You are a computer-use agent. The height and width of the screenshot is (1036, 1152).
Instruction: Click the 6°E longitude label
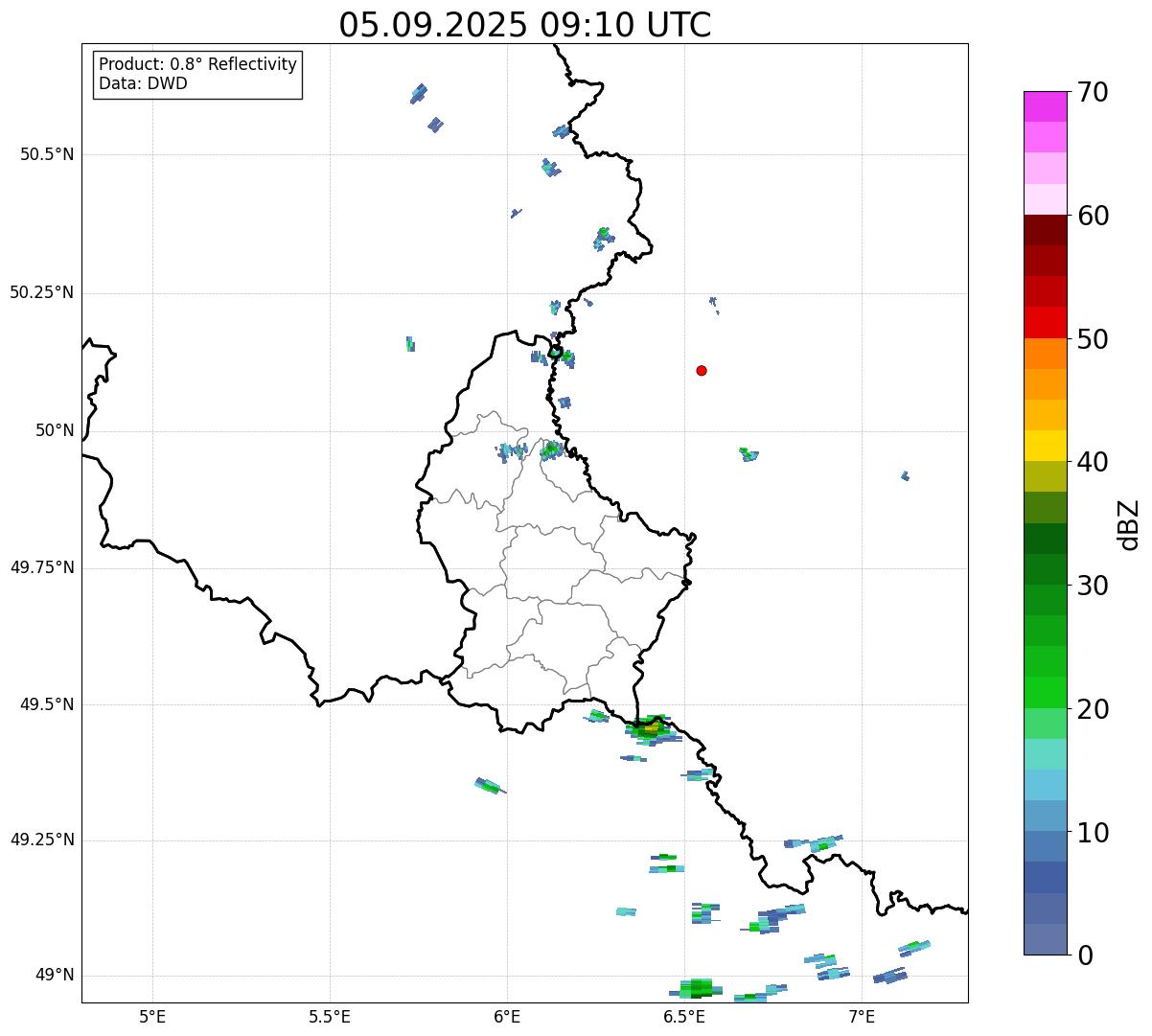pyautogui.click(x=507, y=1017)
